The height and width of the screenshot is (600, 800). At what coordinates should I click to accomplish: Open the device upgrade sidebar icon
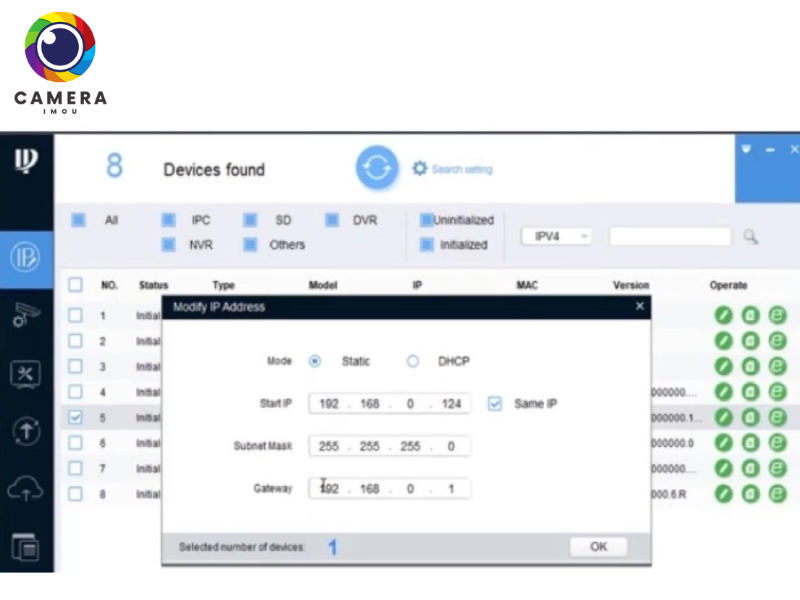[x=25, y=431]
